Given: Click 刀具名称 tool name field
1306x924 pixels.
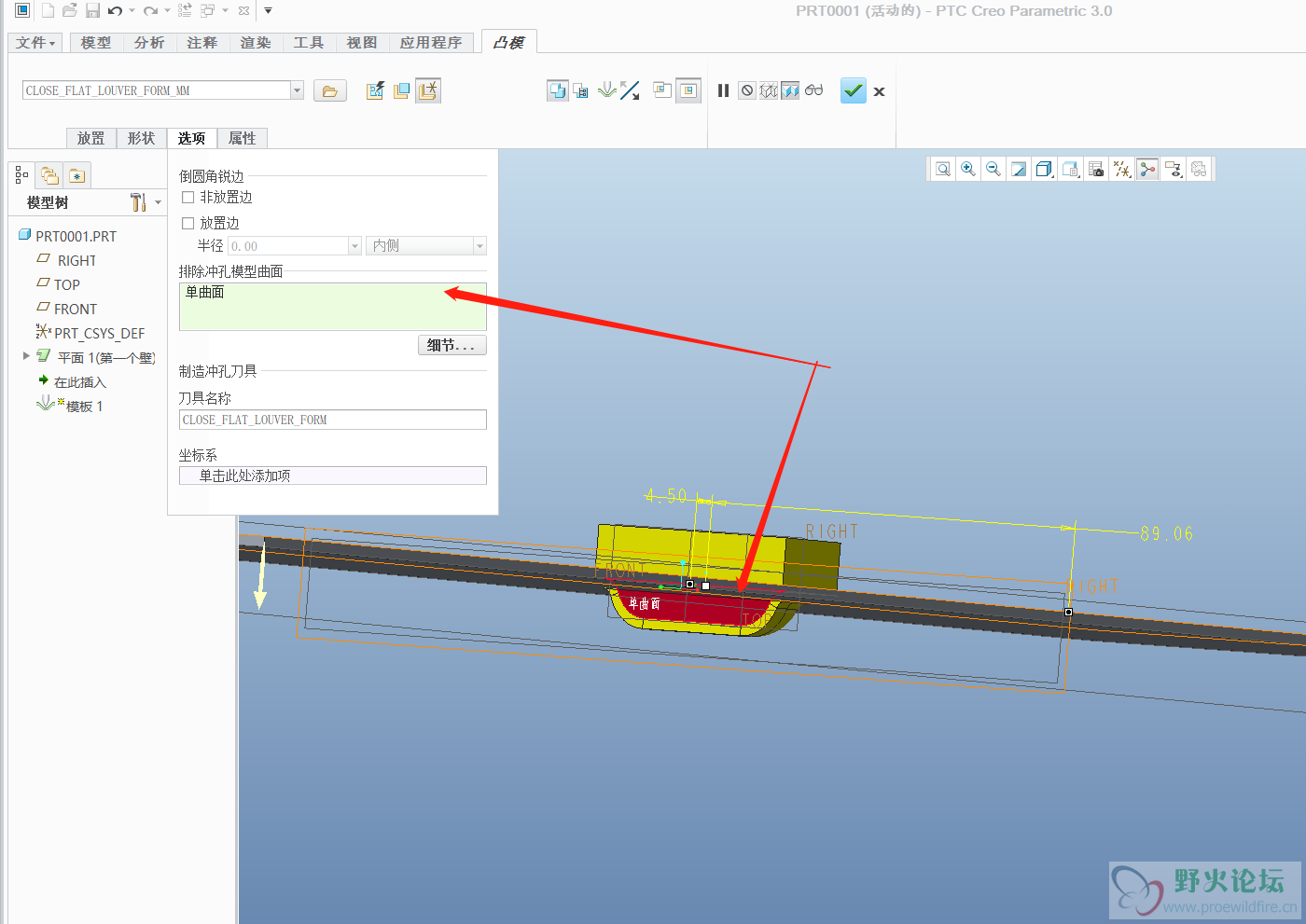Looking at the screenshot, I should (x=333, y=420).
